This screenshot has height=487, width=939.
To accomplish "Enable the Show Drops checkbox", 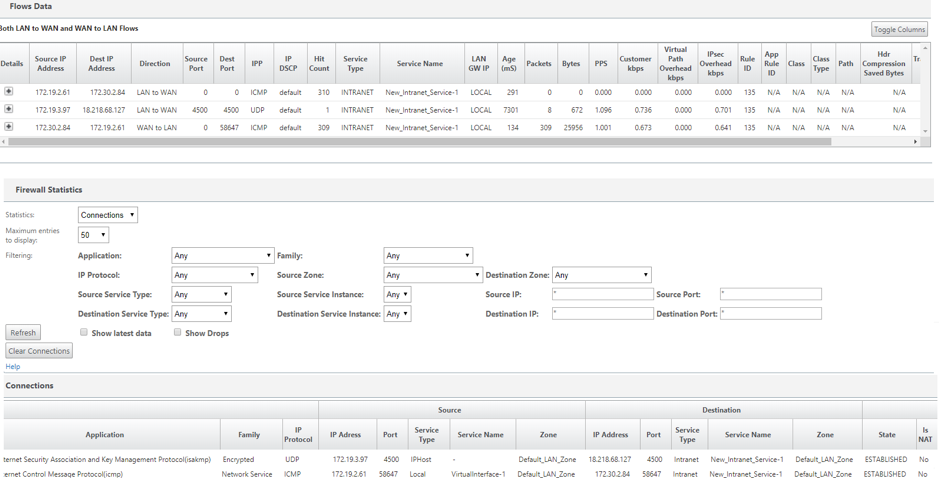I will click(x=177, y=332).
